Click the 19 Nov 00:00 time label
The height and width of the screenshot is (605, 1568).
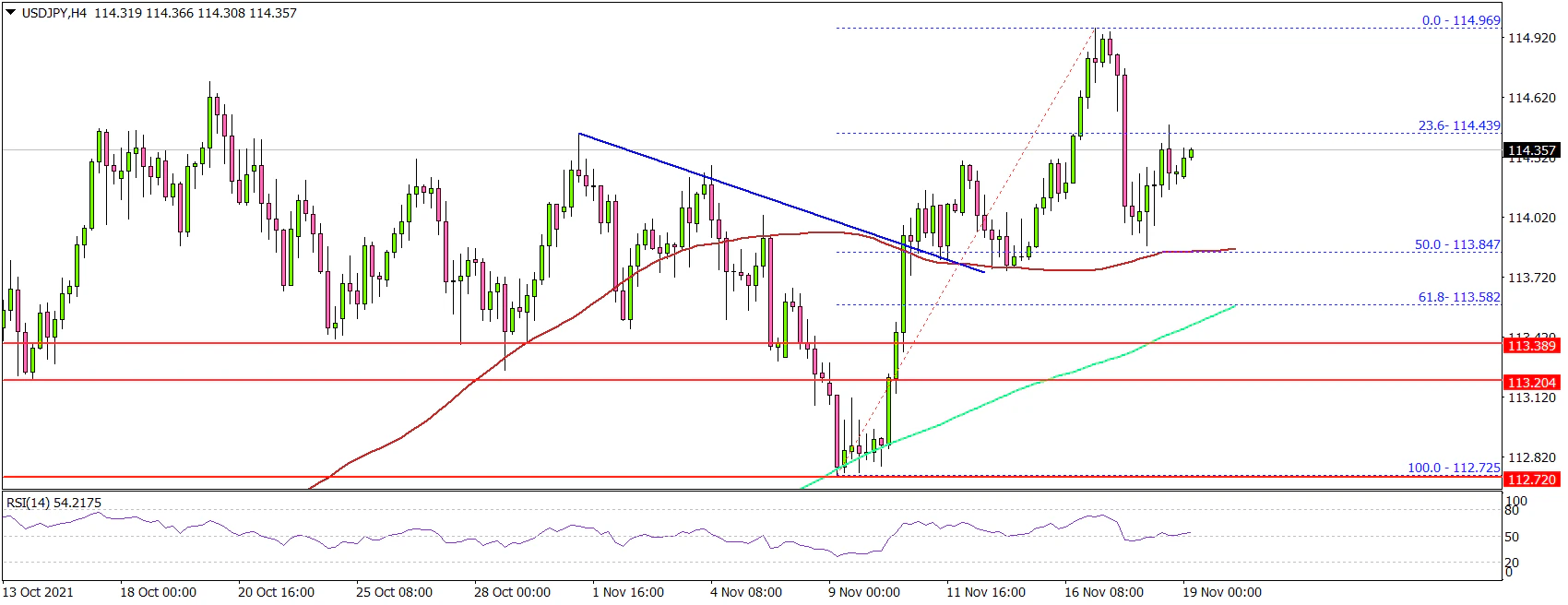click(x=1222, y=592)
